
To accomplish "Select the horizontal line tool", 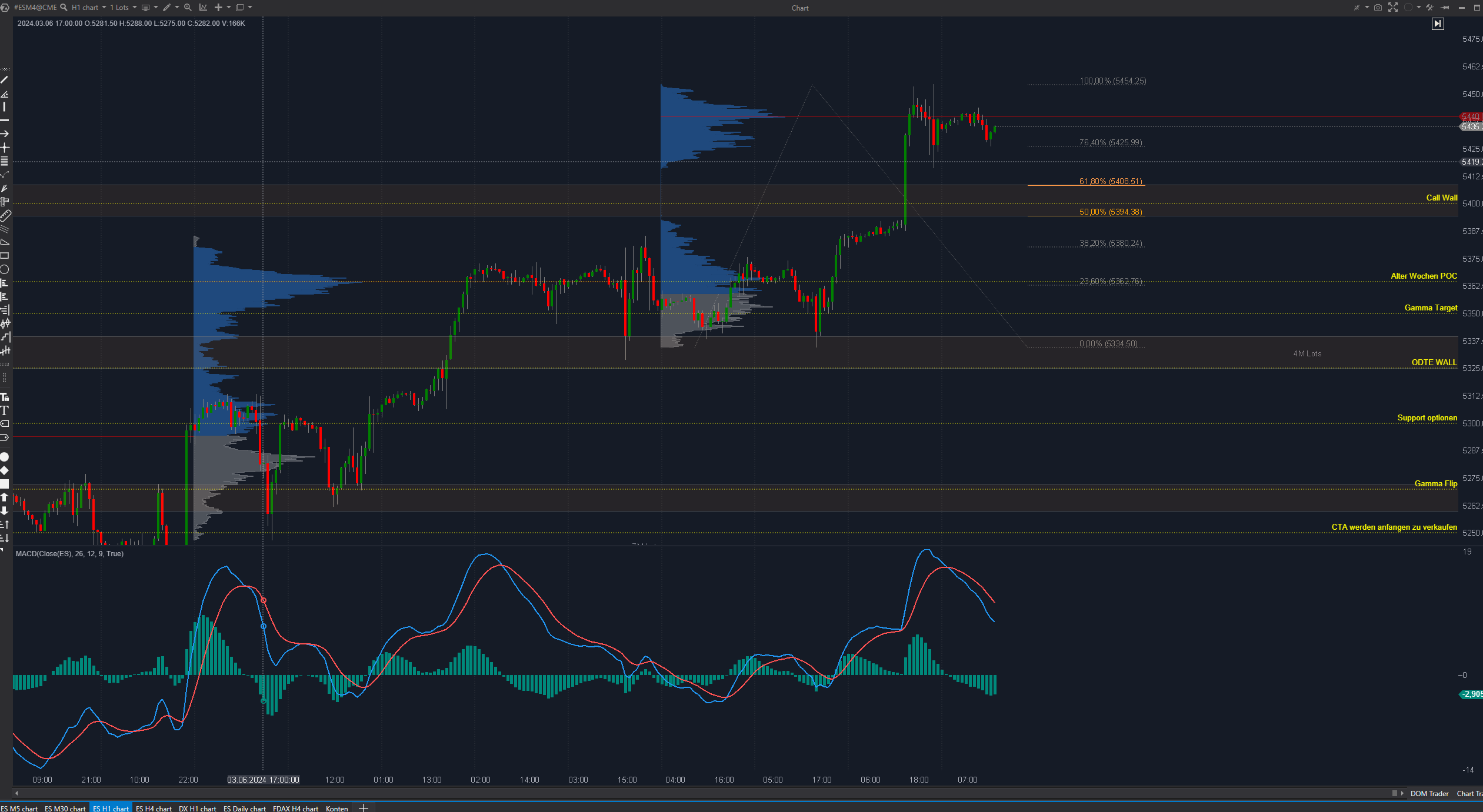I will tap(5, 120).
